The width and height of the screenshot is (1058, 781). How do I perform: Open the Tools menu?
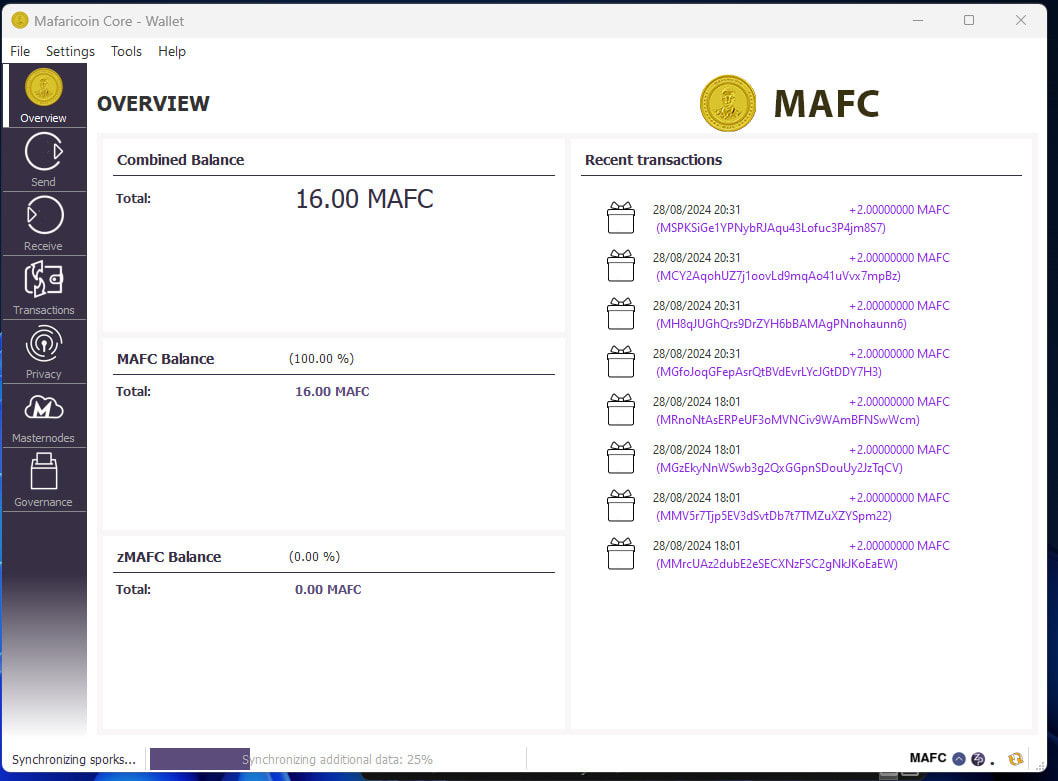point(126,51)
